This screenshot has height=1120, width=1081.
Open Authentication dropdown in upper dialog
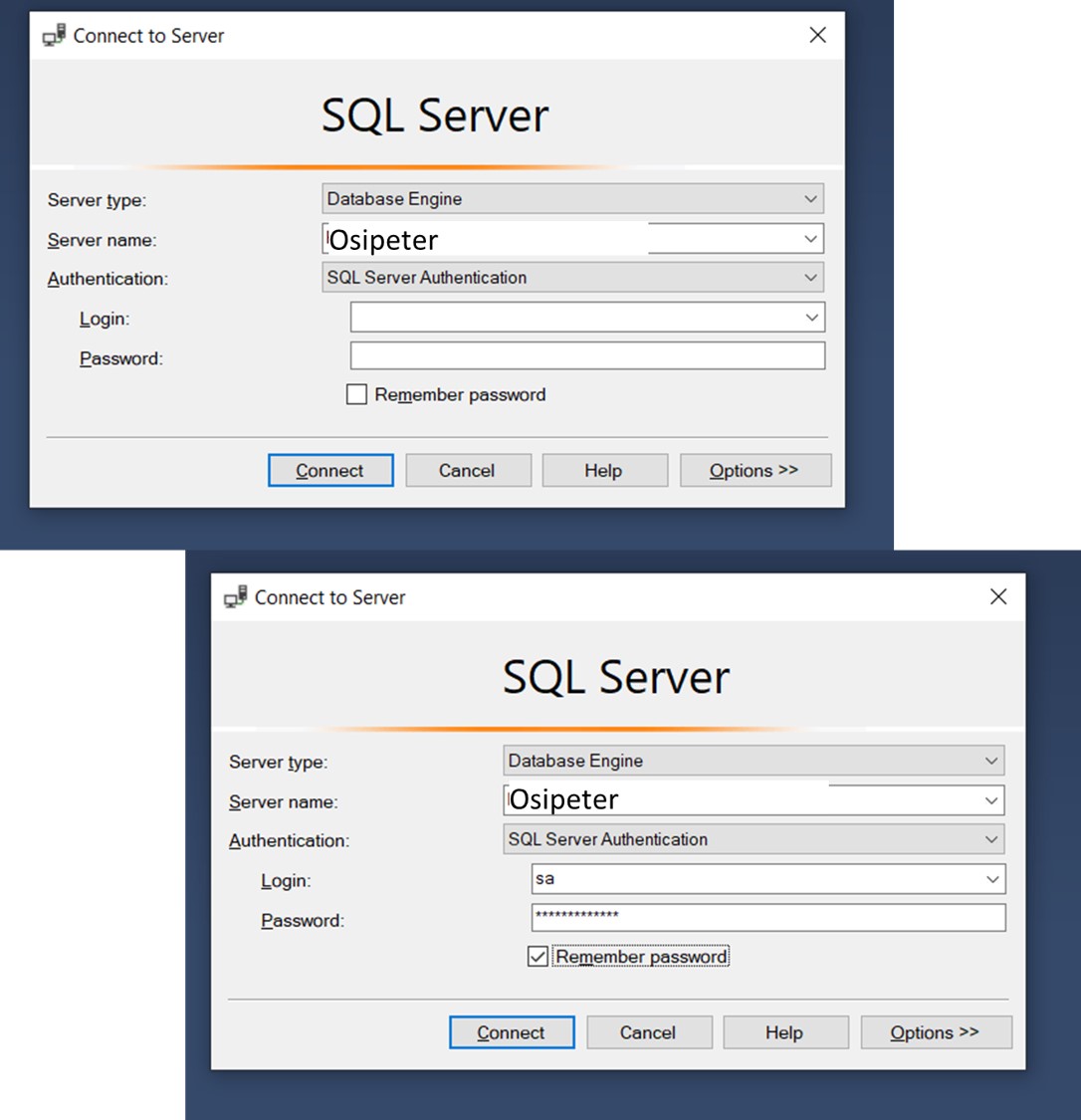pos(810,277)
